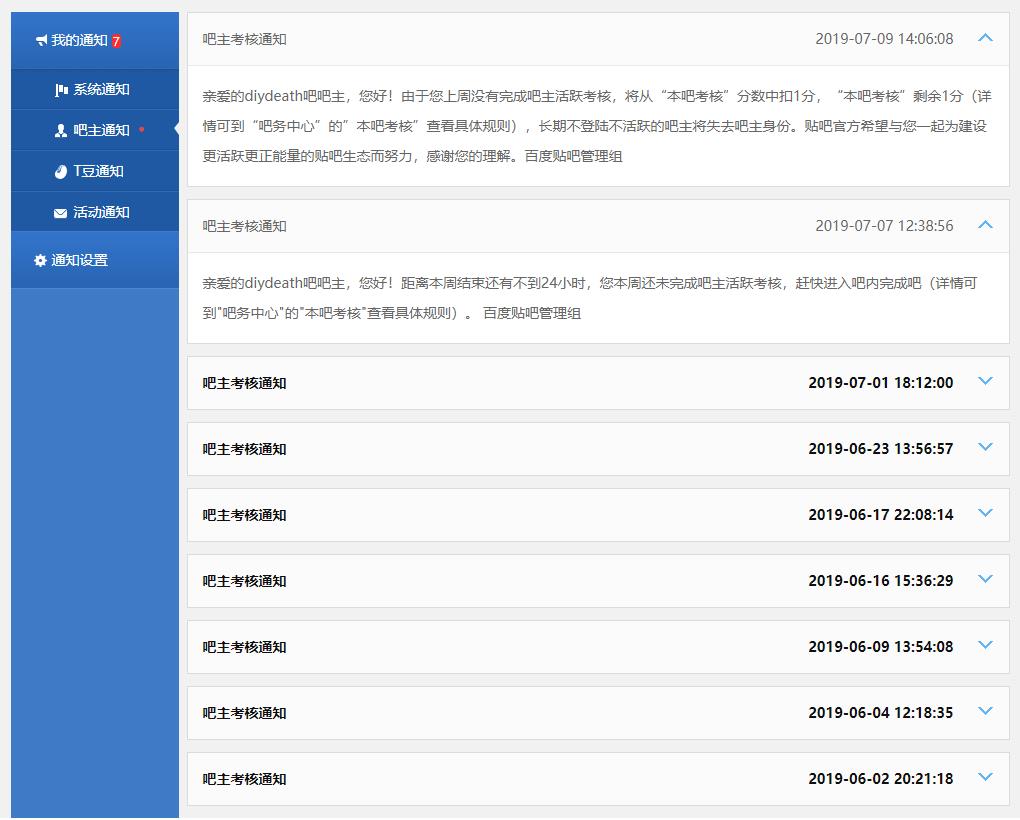Click the timestamp 2019-06-17 22:08:14
Screen dimensions: 1020x820
click(x=881, y=514)
